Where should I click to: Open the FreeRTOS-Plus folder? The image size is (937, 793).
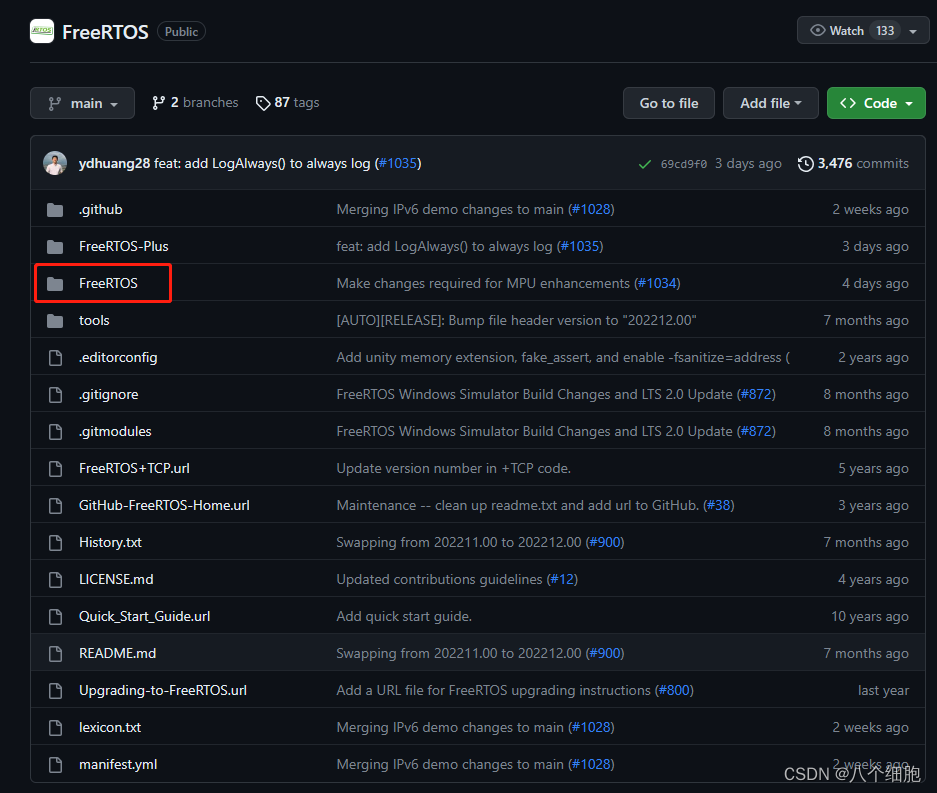point(124,247)
